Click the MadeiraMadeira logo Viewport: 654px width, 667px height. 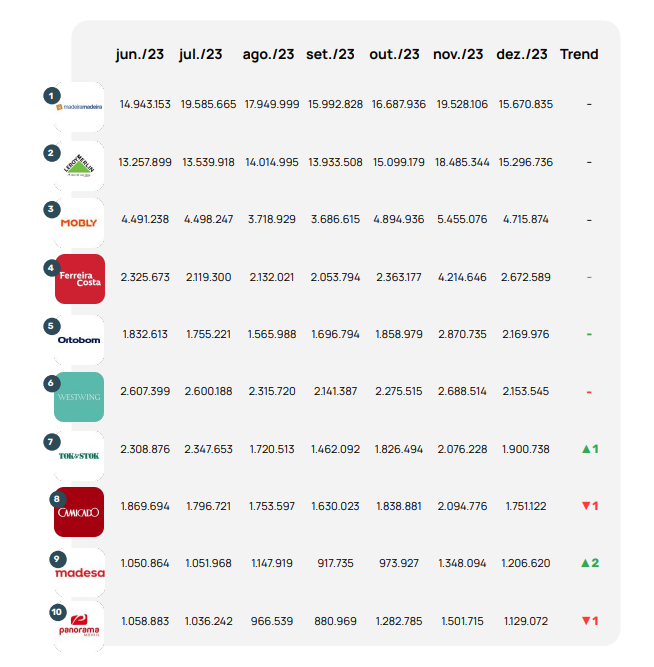click(x=80, y=106)
